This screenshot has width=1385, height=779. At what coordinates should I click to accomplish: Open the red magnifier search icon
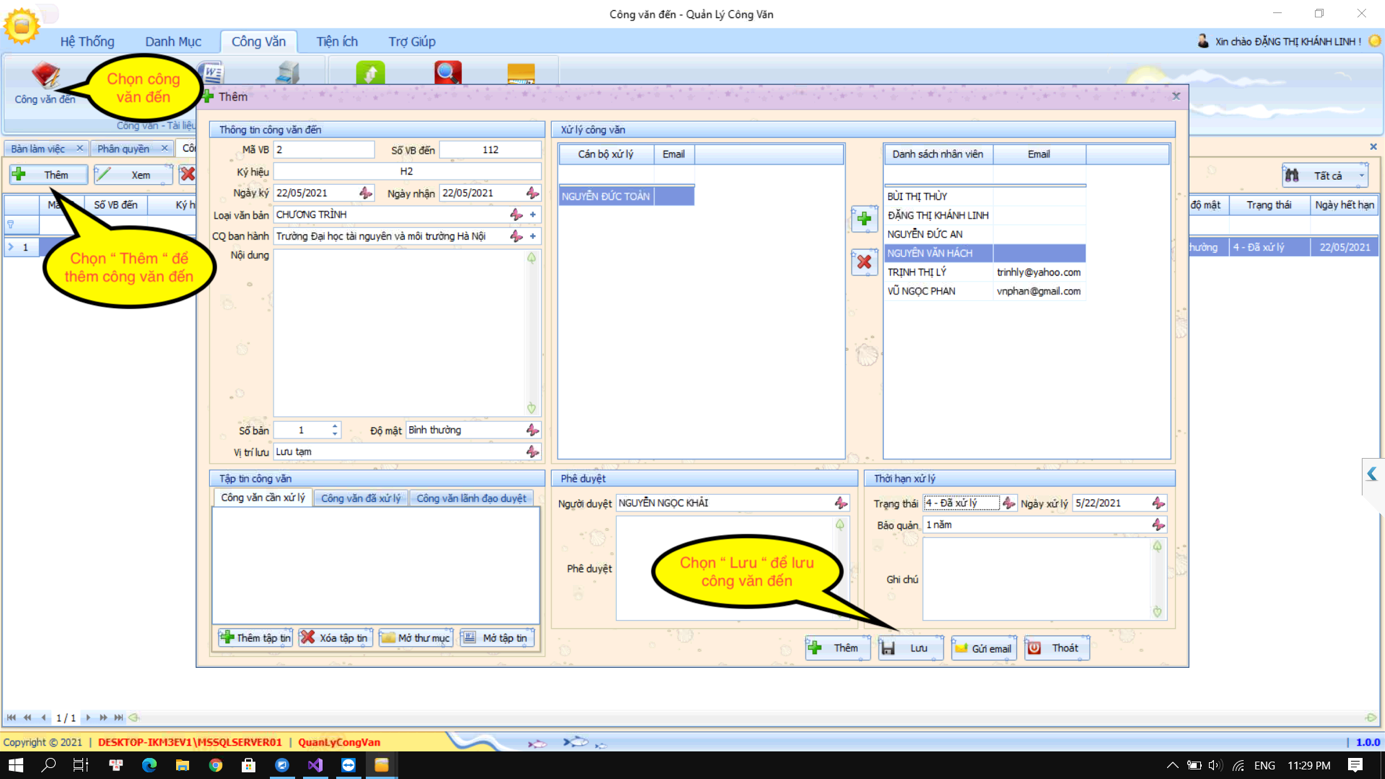[448, 73]
